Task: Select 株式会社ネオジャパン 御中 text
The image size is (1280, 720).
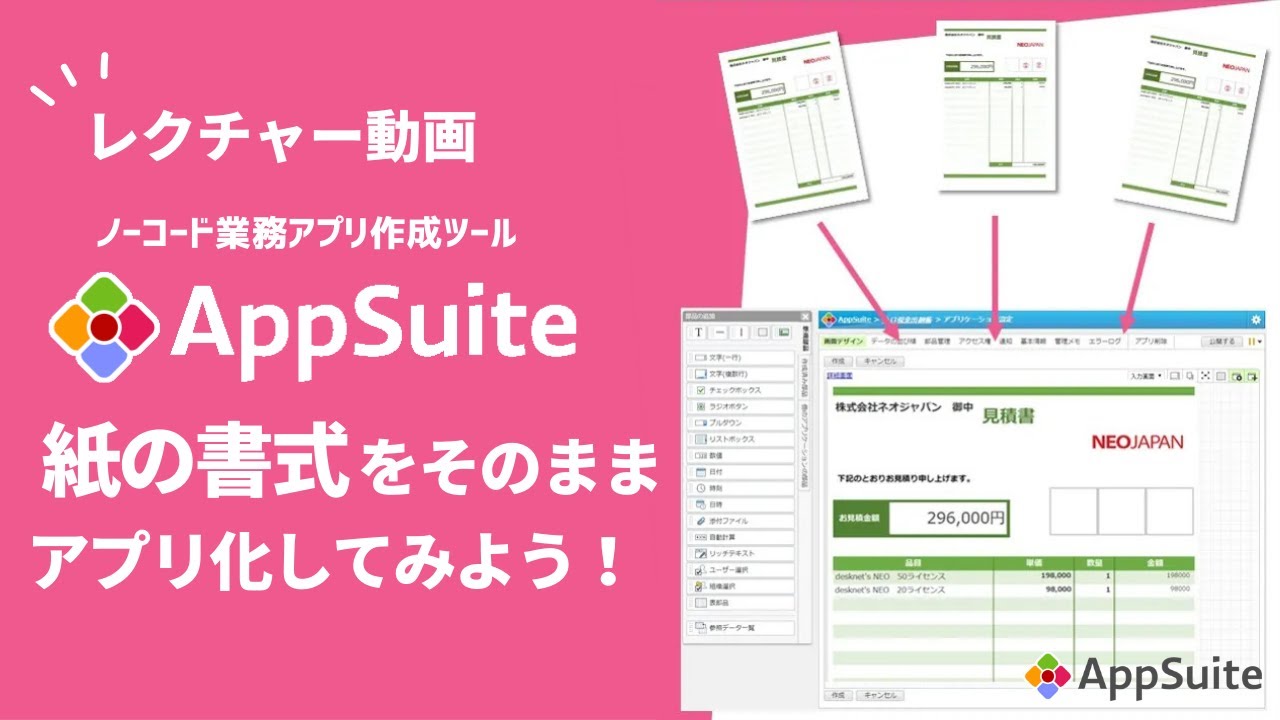Action: (x=905, y=408)
